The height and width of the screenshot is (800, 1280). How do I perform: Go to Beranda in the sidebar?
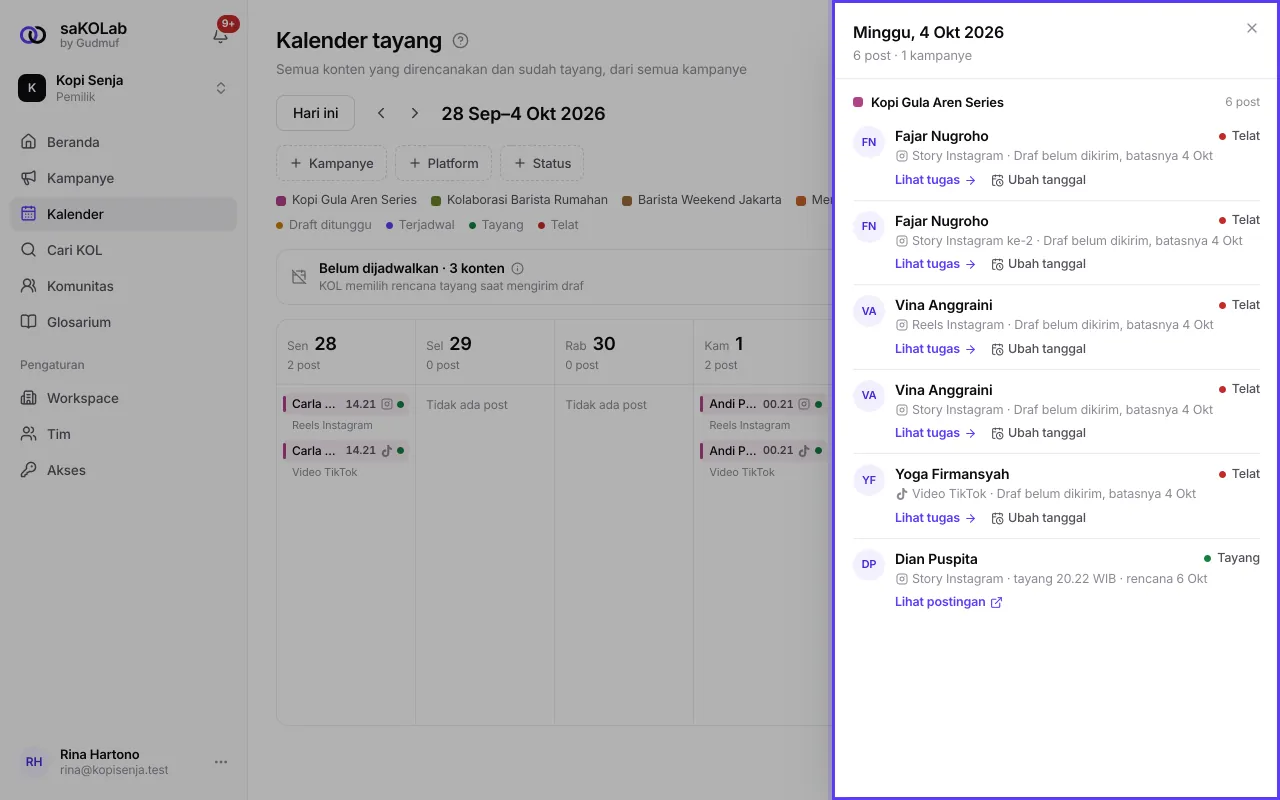click(x=124, y=142)
